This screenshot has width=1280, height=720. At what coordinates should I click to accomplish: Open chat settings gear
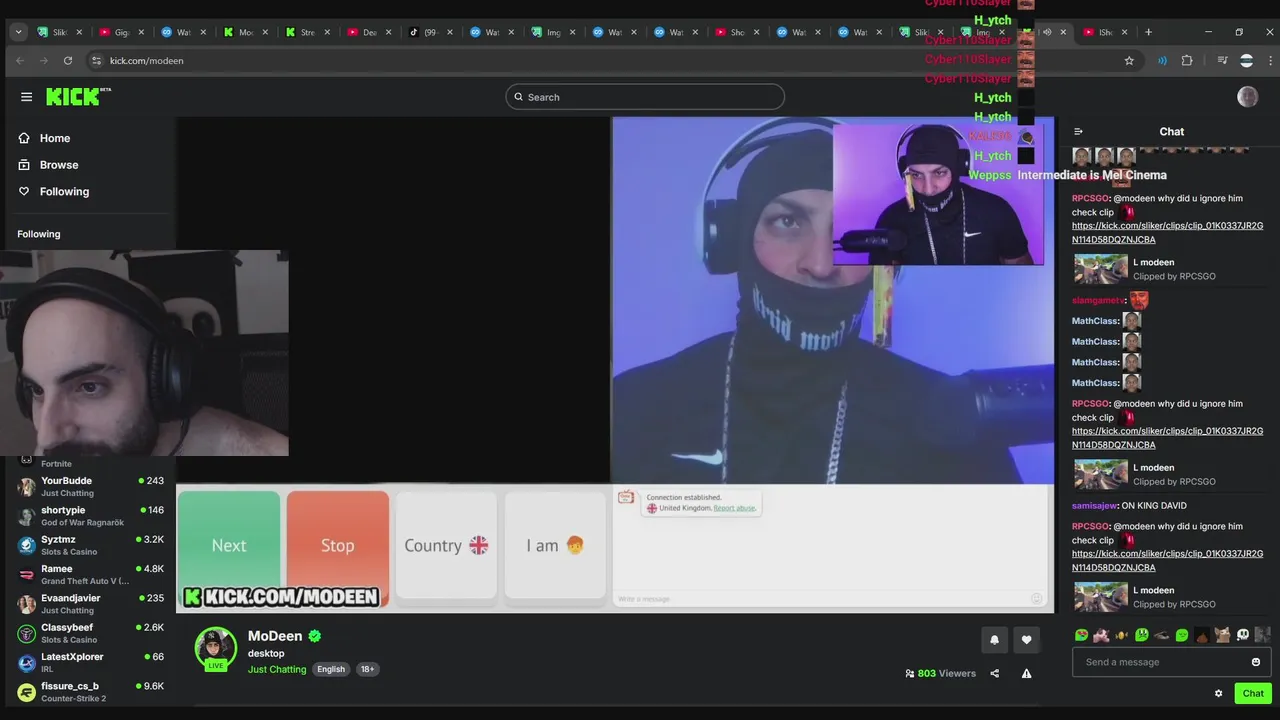1218,693
